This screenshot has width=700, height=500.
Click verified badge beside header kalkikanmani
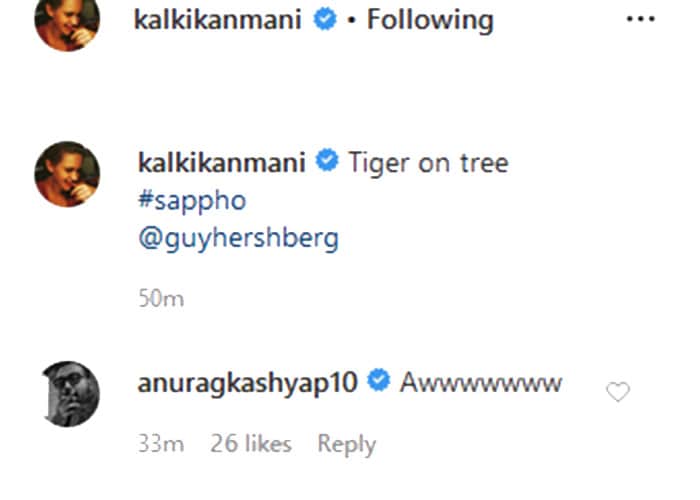324,20
